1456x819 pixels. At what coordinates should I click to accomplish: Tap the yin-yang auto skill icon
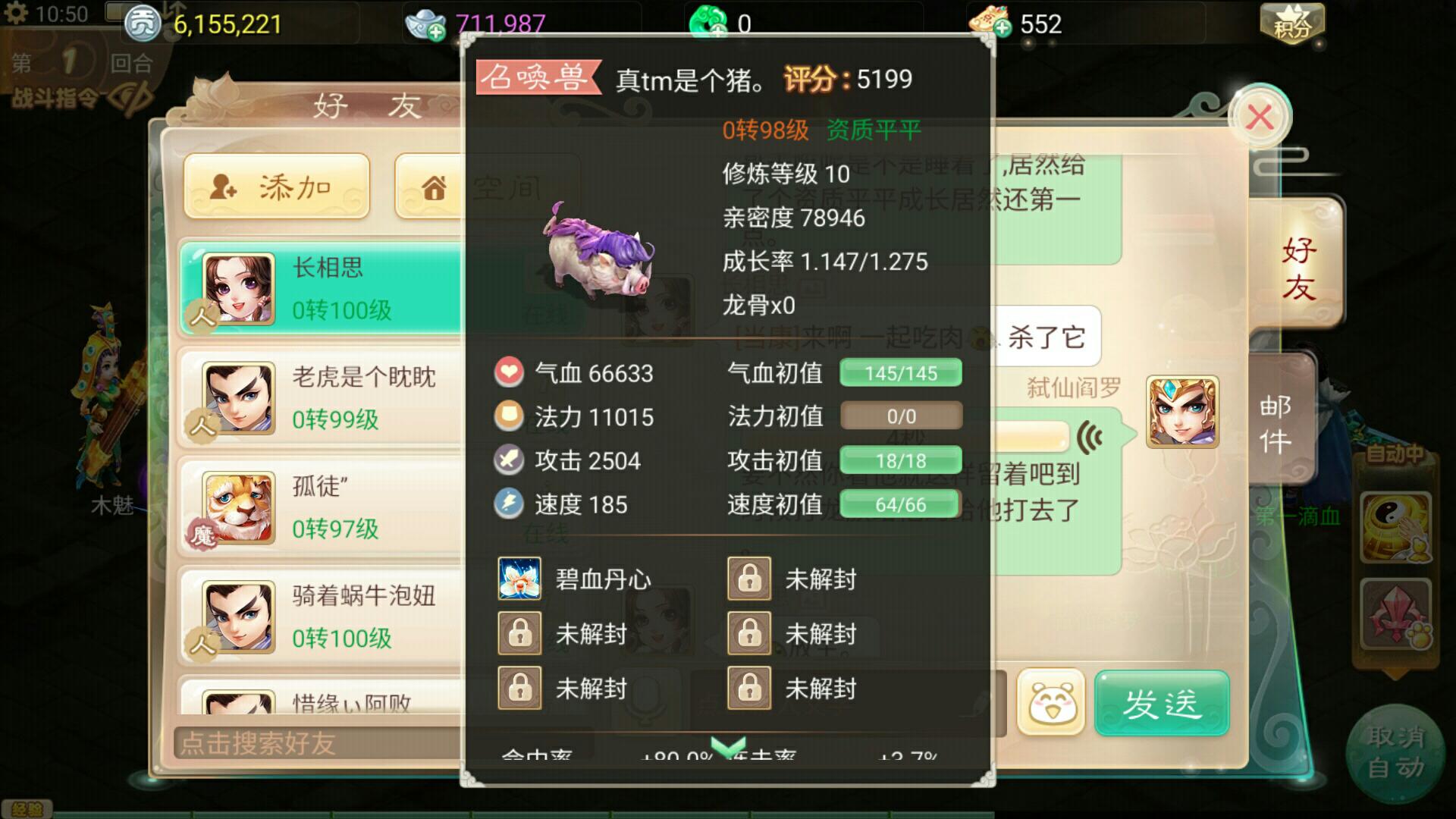pyautogui.click(x=1395, y=528)
